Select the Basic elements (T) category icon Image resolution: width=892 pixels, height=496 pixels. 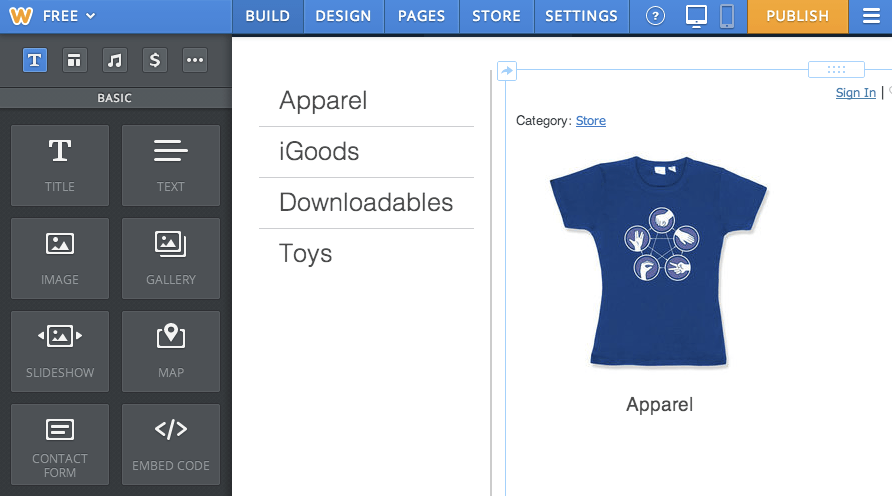click(x=35, y=60)
